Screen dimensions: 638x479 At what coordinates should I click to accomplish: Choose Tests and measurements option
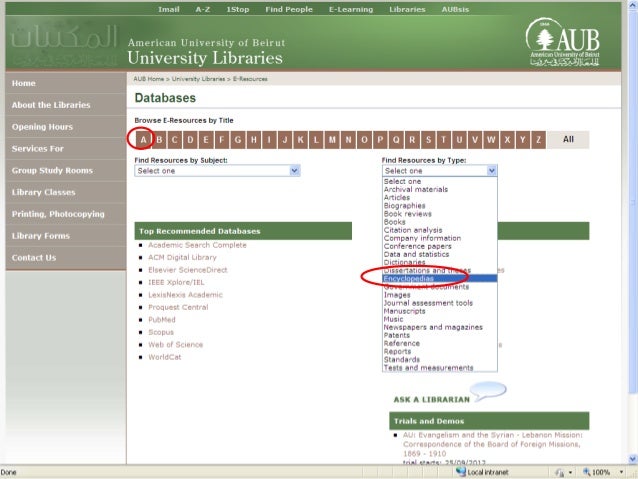tap(439, 367)
